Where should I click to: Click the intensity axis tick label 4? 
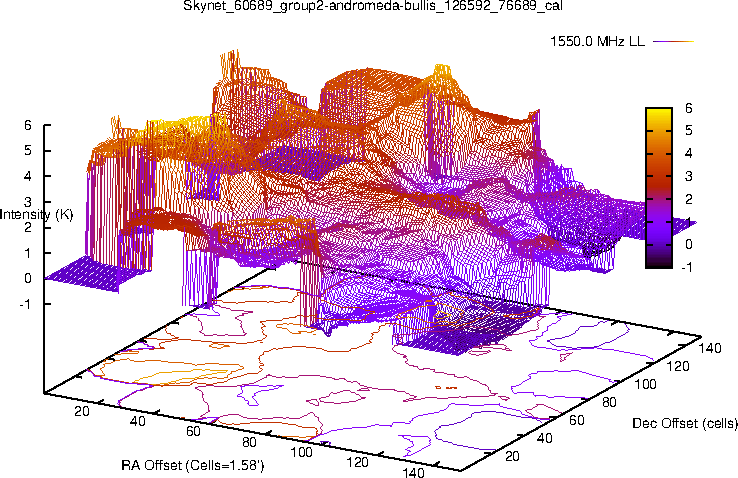tap(28, 176)
